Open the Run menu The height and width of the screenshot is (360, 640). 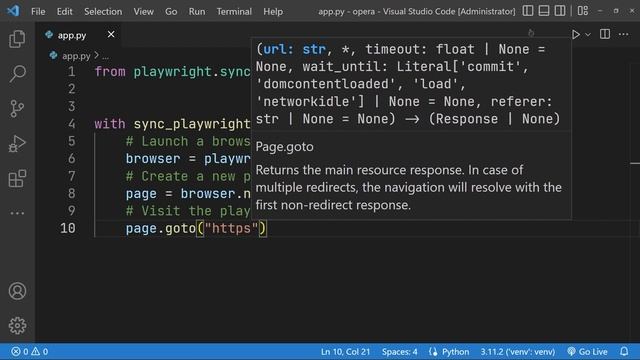[x=197, y=11]
